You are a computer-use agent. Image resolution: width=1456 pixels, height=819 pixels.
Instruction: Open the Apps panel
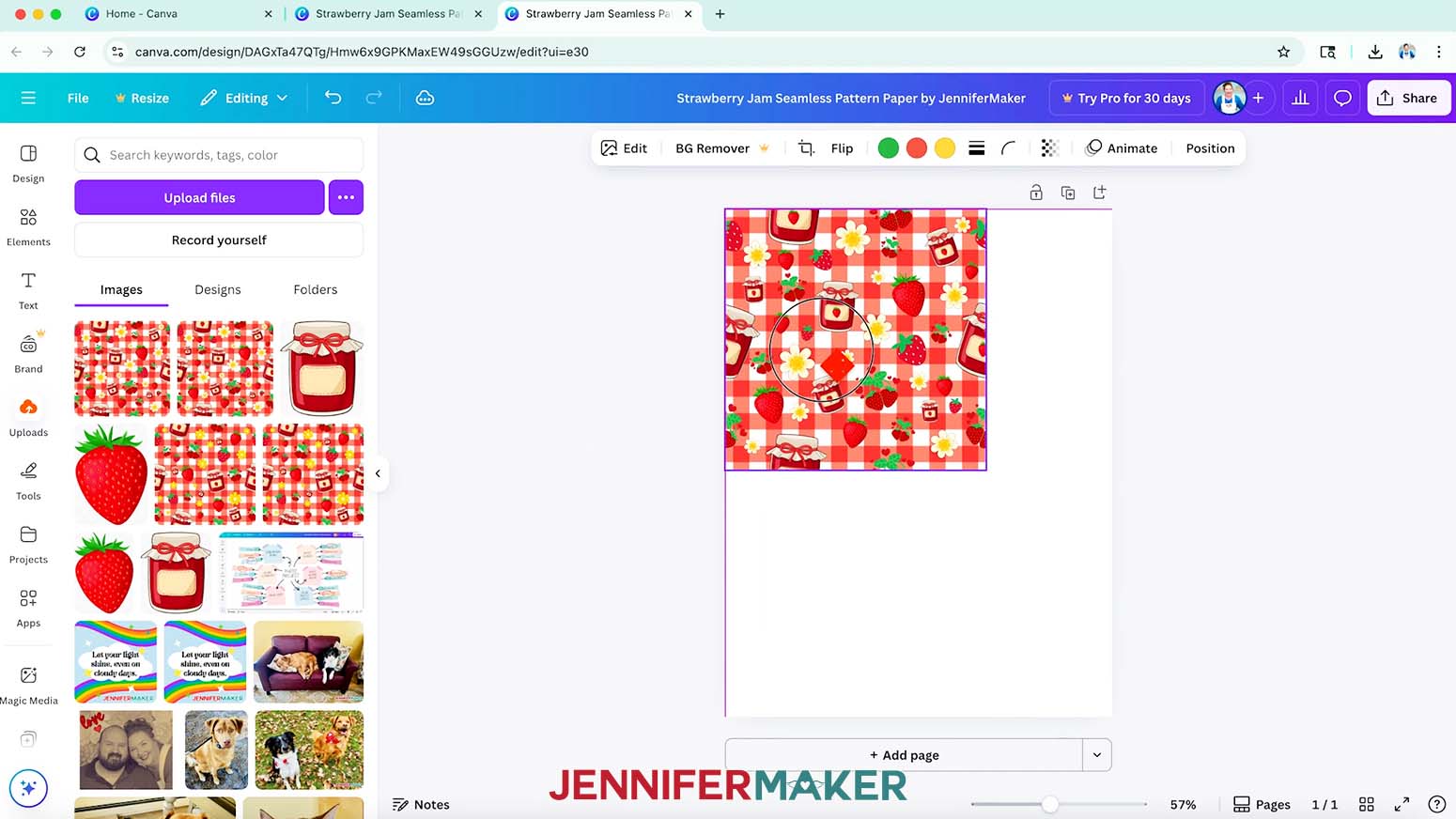pyautogui.click(x=28, y=609)
